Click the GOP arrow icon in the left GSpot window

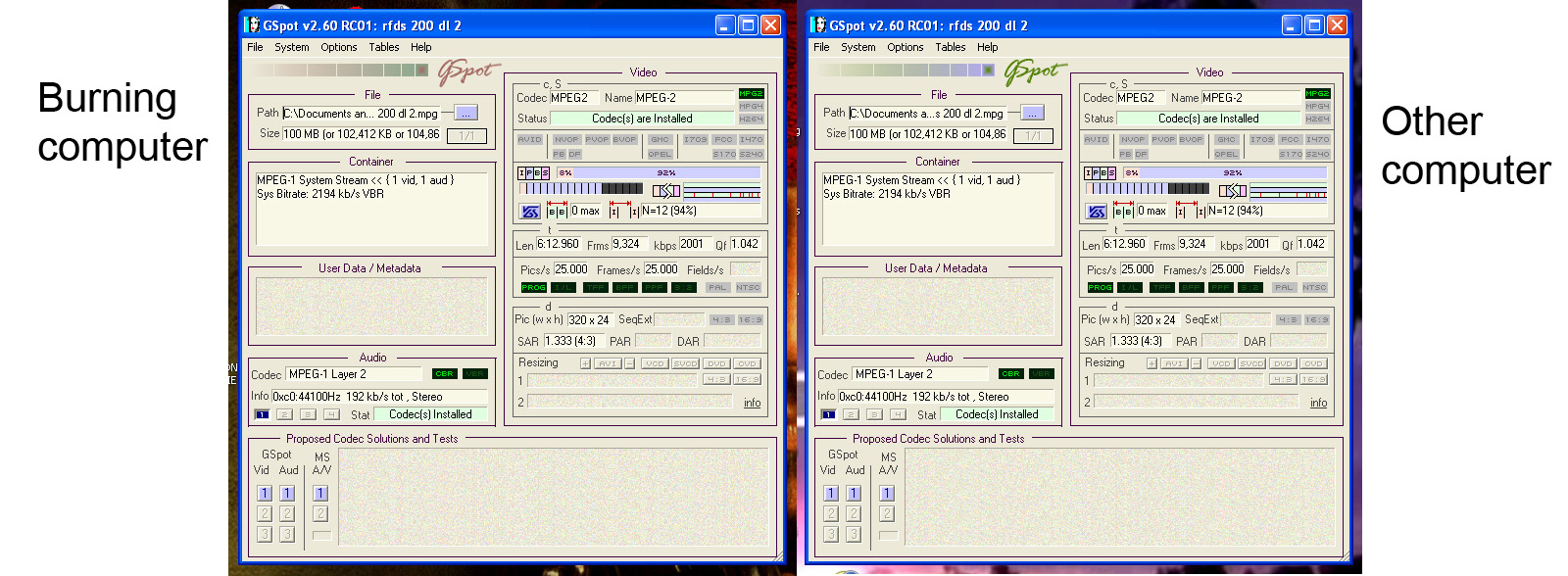[x=666, y=189]
